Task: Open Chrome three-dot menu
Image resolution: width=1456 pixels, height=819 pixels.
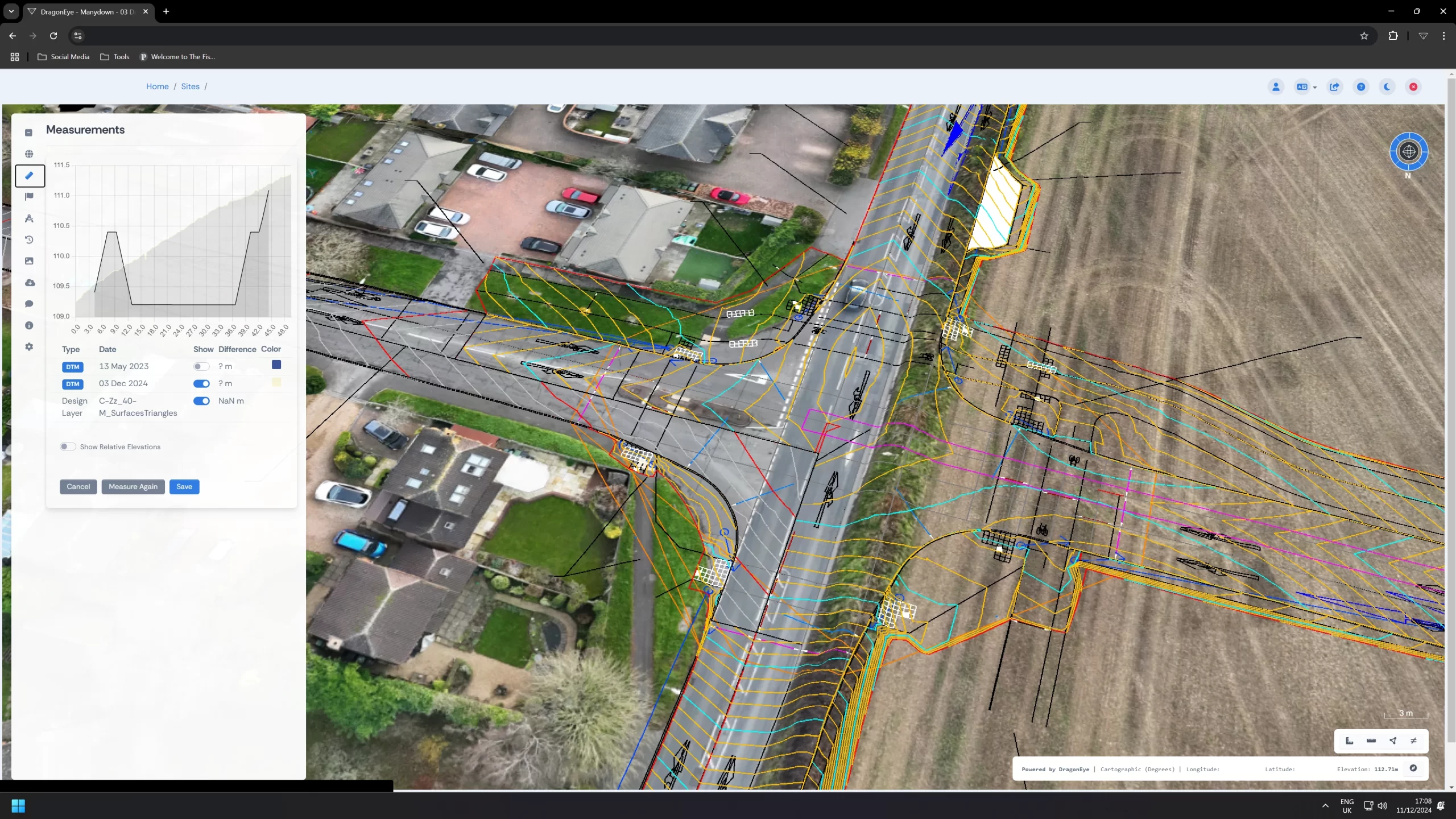Action: click(x=1443, y=36)
